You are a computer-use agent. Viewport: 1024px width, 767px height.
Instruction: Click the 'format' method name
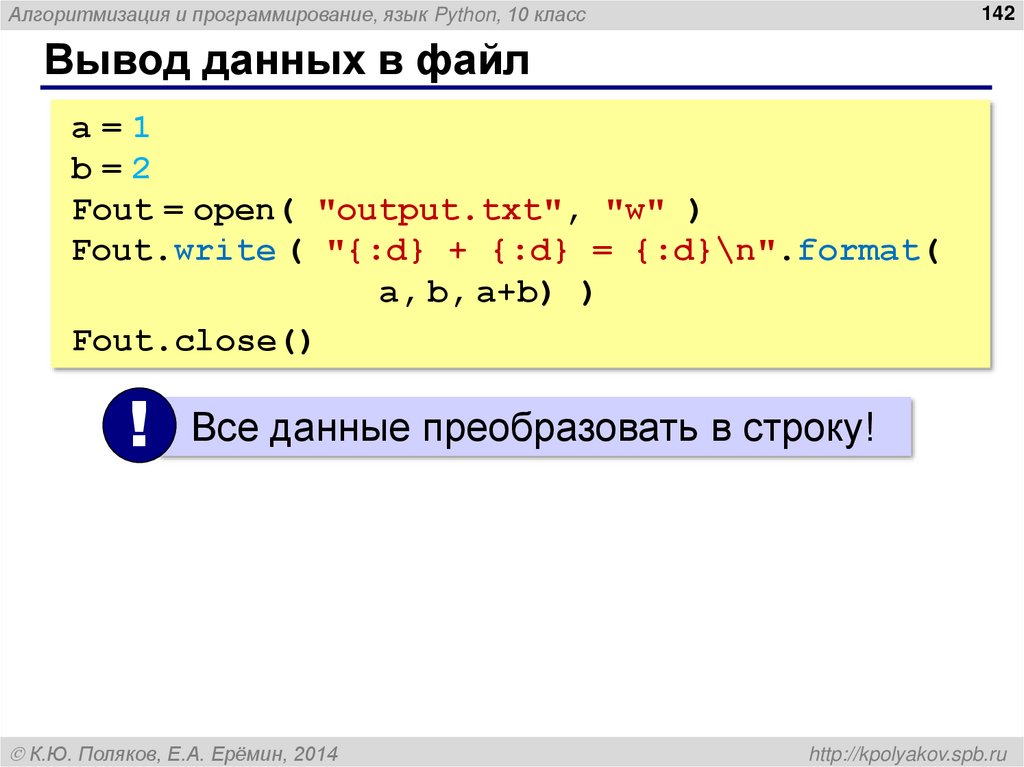[x=858, y=250]
